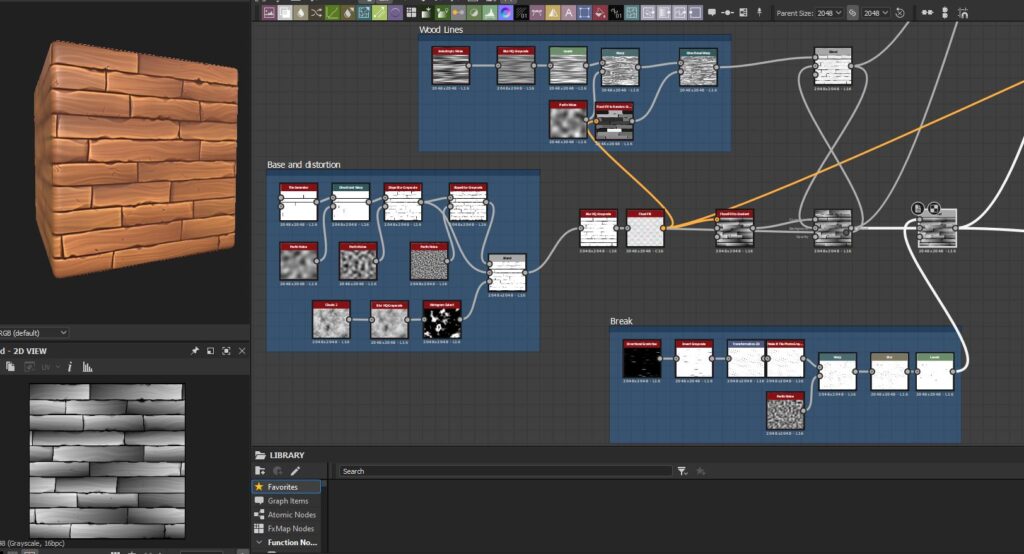Screen dimensions: 1024x554
Task: Click the text node tool icon
Action: (x=568, y=13)
